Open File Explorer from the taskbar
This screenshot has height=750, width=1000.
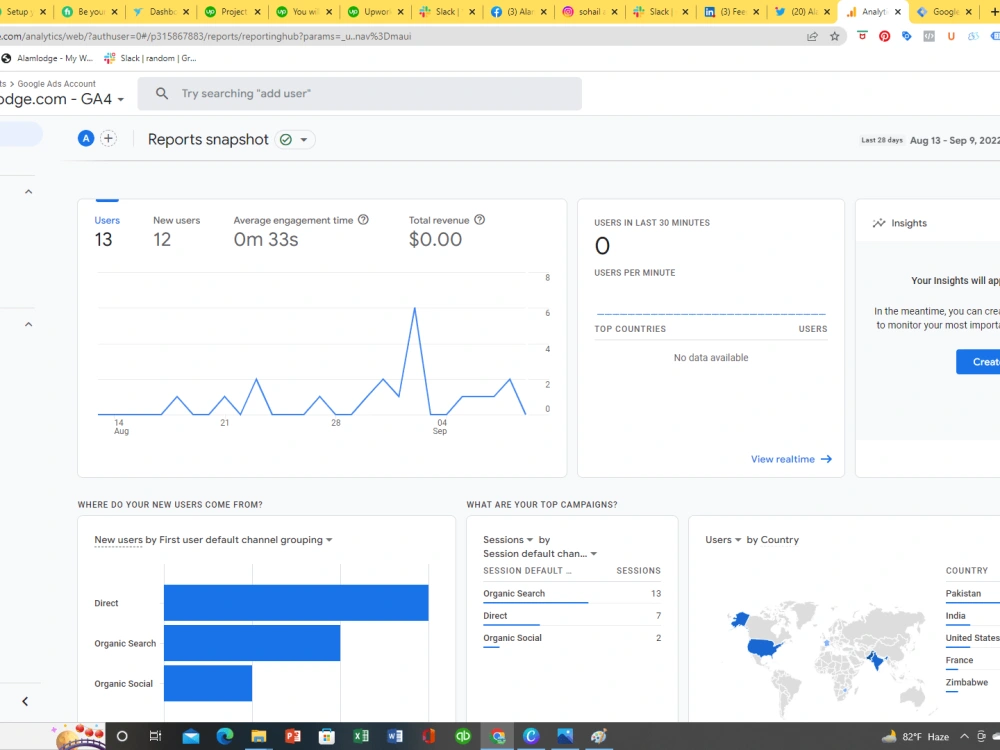pos(258,737)
